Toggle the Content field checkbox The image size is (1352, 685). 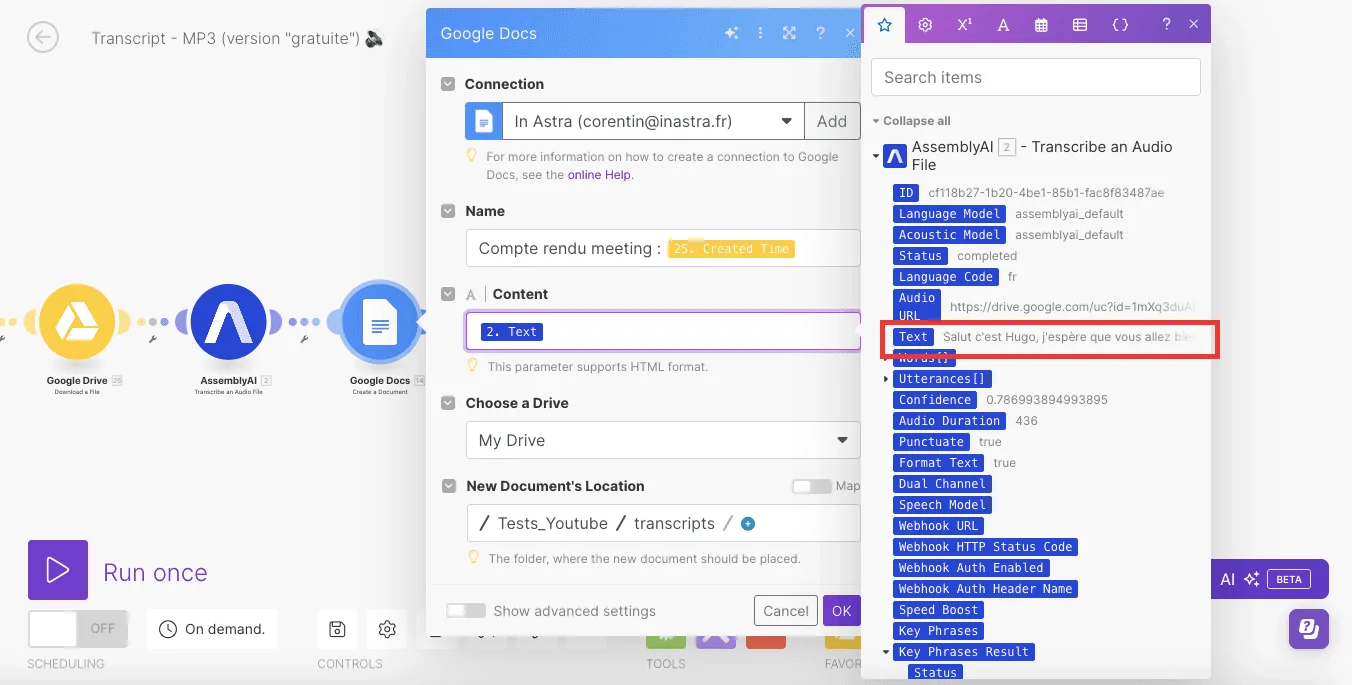(448, 294)
